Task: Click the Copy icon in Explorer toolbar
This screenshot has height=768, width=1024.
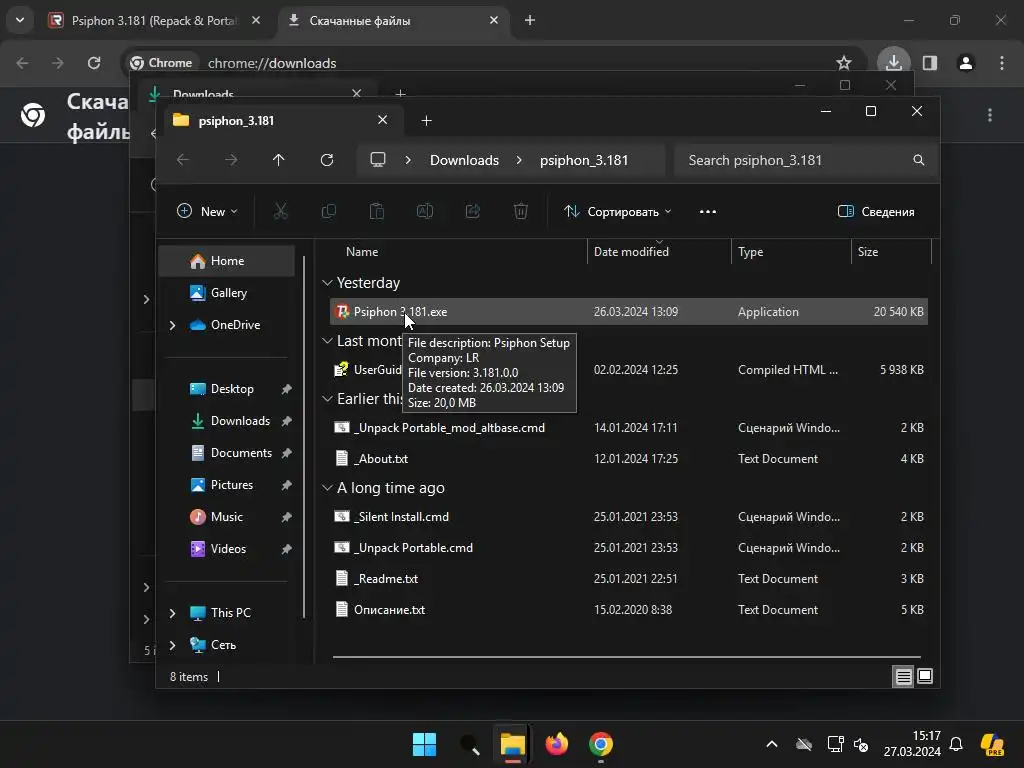Action: 328,212
